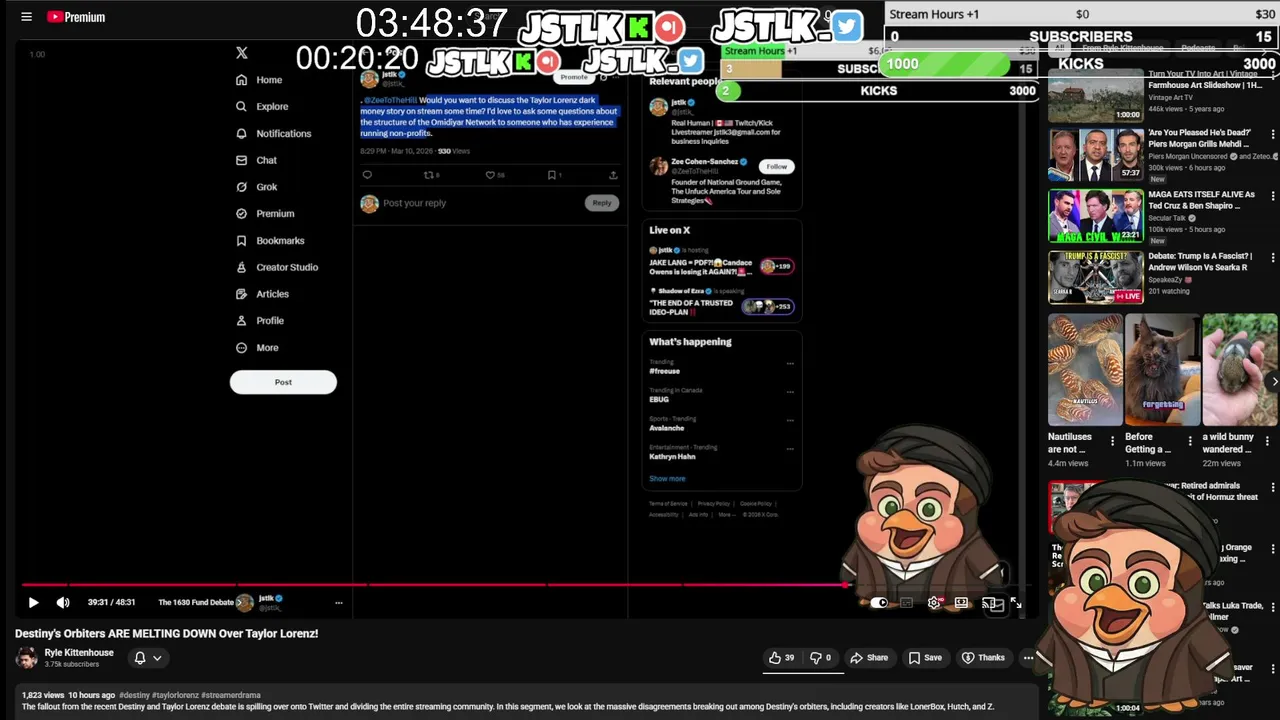Open the Shadow of Ezra live space
The image size is (1280, 720).
721,301
